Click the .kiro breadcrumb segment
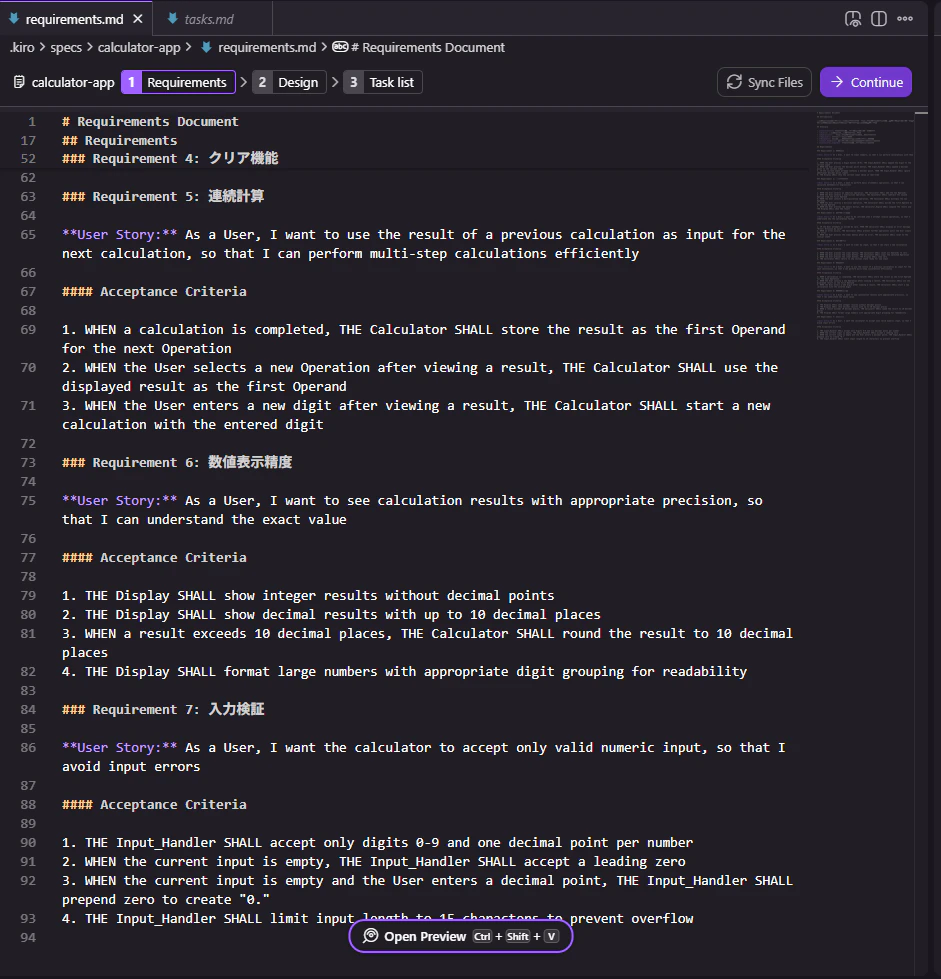The width and height of the screenshot is (941, 979). [22, 47]
